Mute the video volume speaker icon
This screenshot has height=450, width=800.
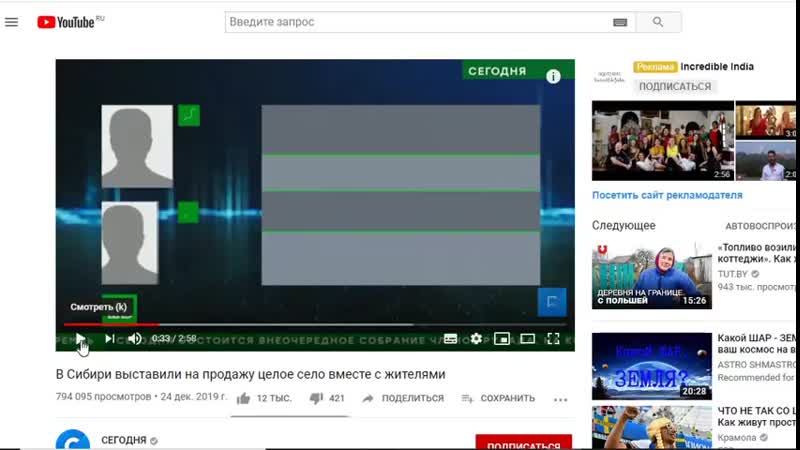click(135, 338)
